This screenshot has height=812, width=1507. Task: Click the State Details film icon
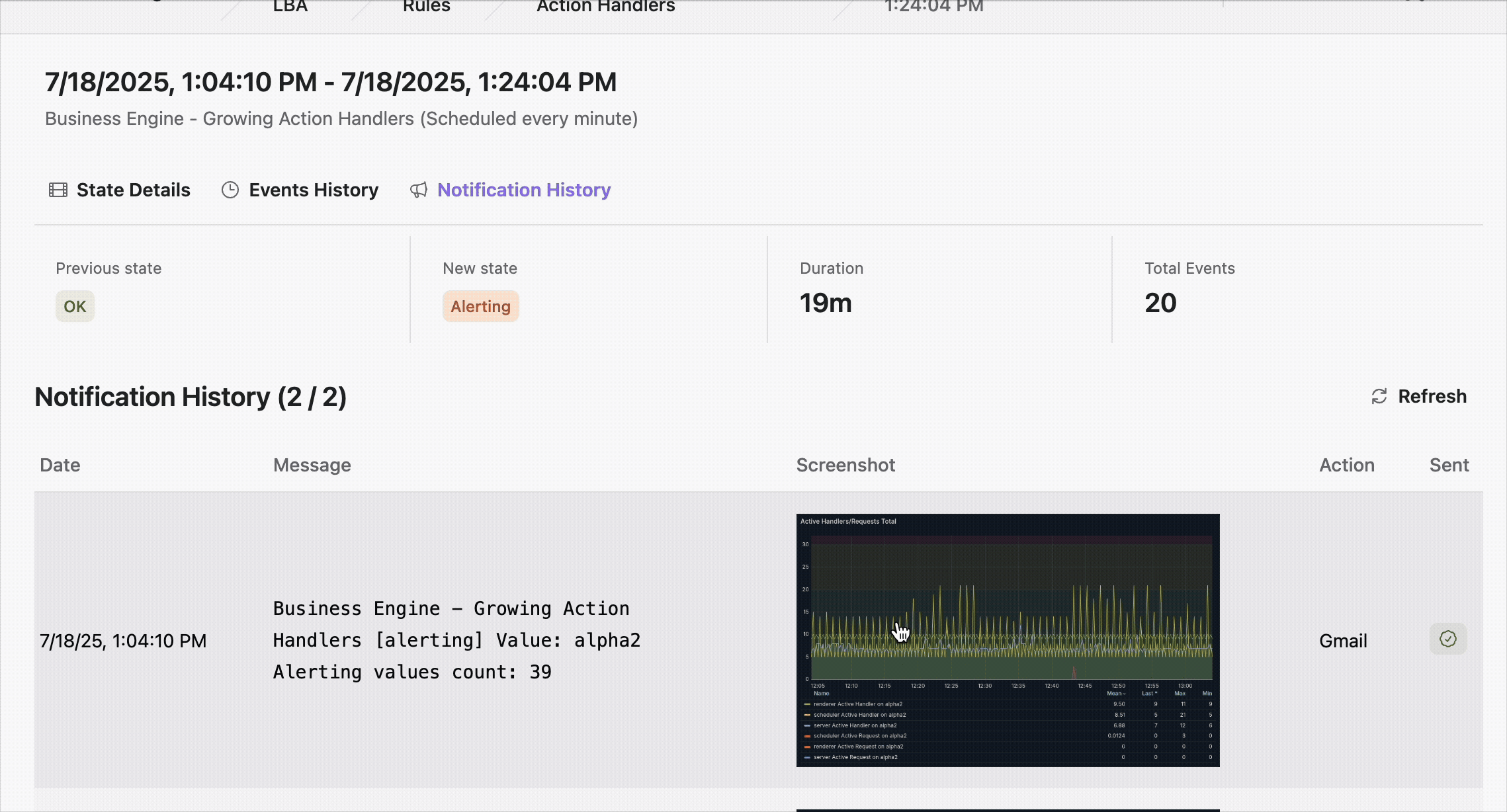(x=58, y=190)
